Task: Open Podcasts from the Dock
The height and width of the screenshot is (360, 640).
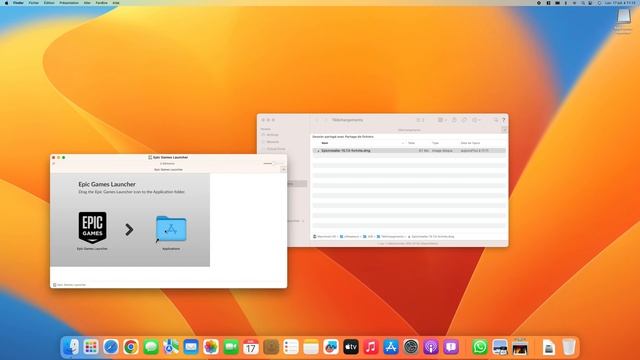Action: point(431,347)
